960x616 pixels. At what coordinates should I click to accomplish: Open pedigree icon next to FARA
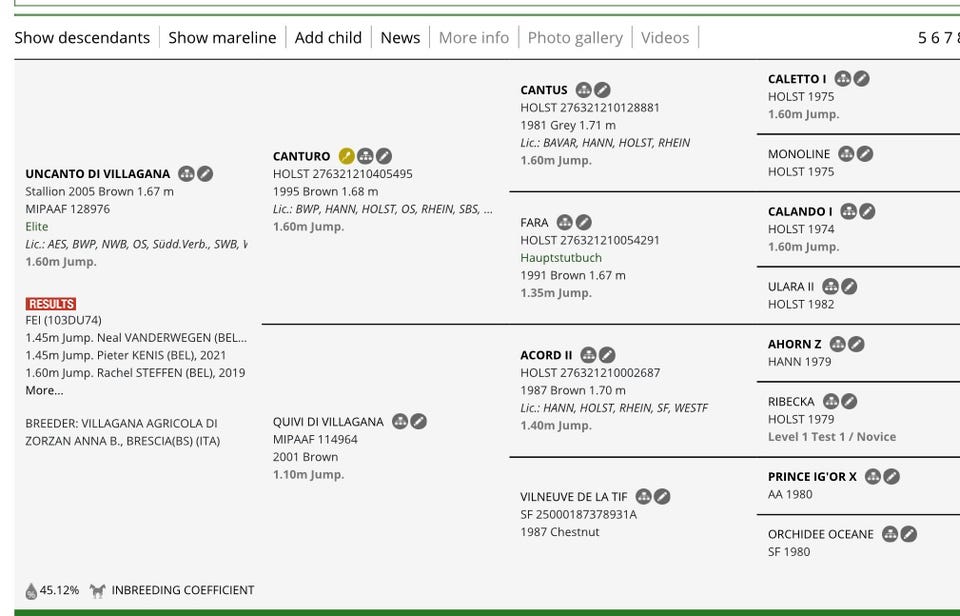pyautogui.click(x=564, y=222)
